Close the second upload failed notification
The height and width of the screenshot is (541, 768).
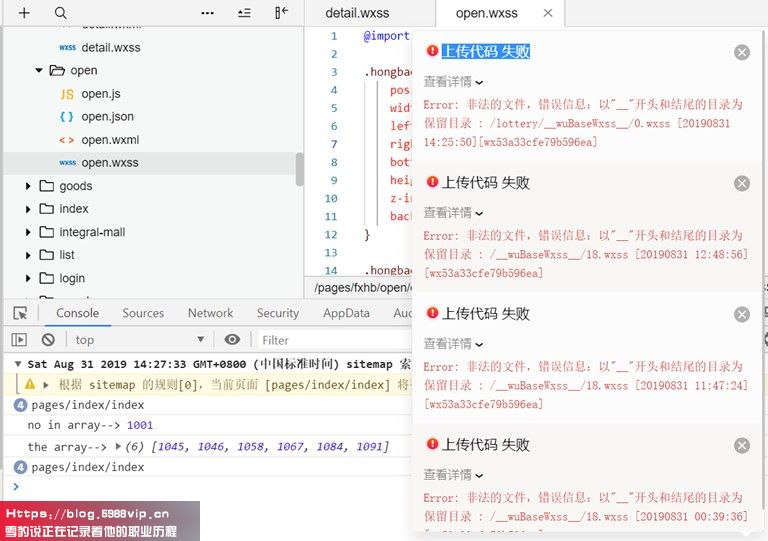(x=741, y=183)
